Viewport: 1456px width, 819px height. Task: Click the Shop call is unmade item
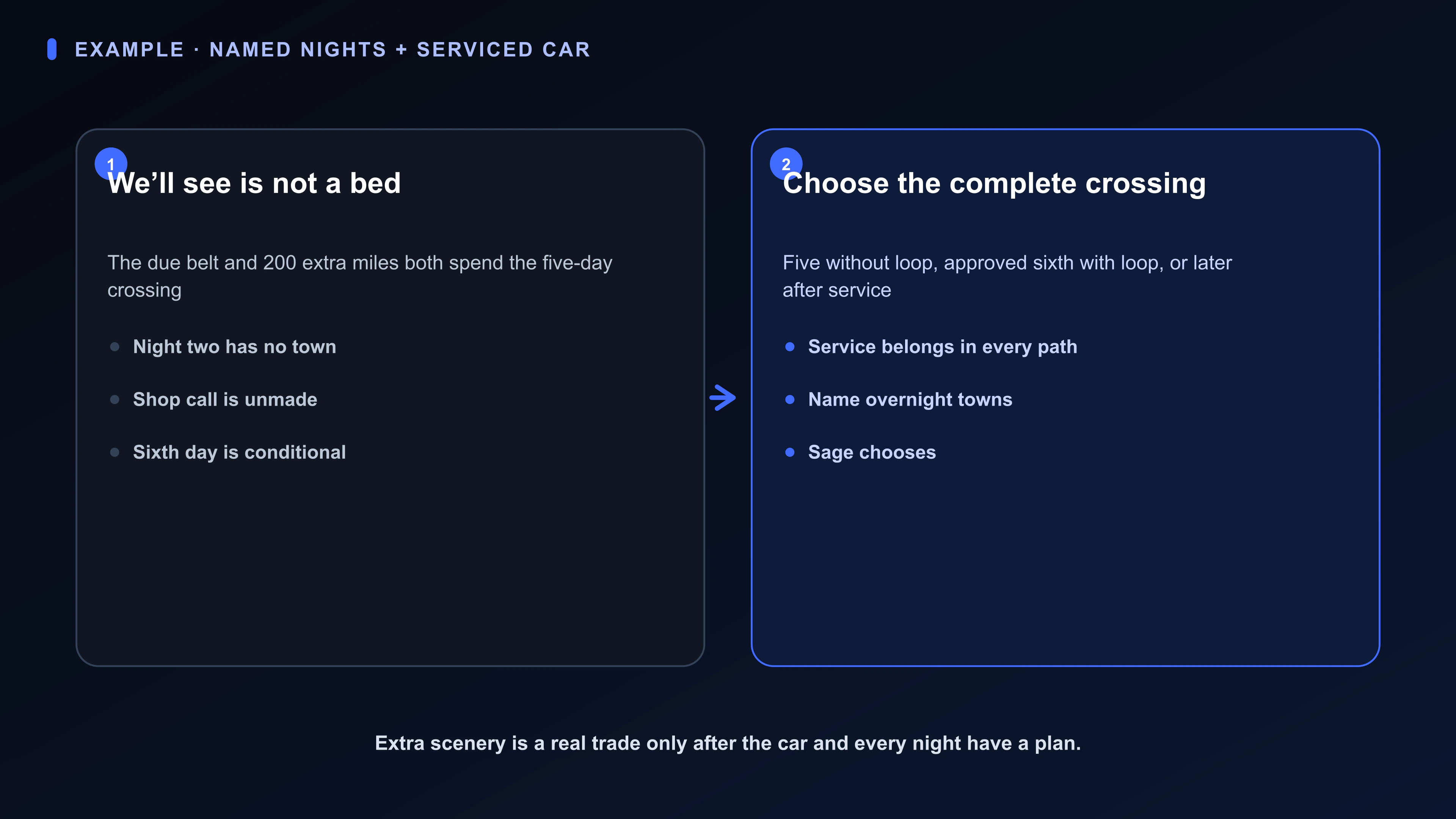[x=225, y=400]
